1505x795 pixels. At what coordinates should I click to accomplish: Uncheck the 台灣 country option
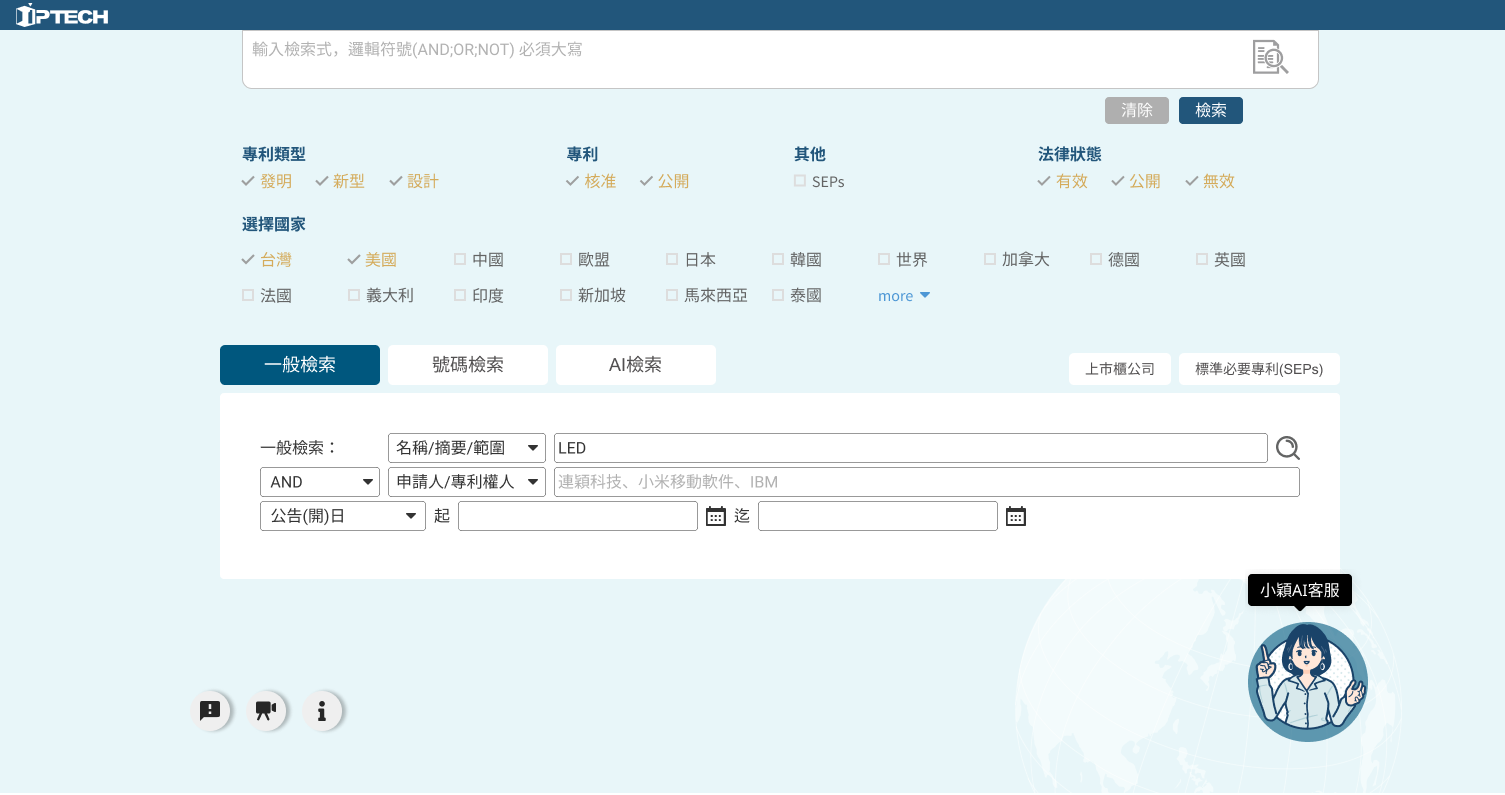(248, 259)
